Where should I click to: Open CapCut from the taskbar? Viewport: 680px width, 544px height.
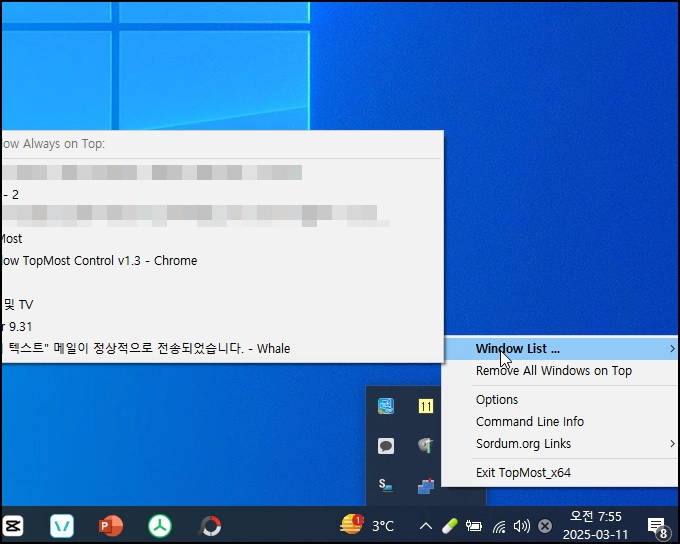pyautogui.click(x=13, y=526)
